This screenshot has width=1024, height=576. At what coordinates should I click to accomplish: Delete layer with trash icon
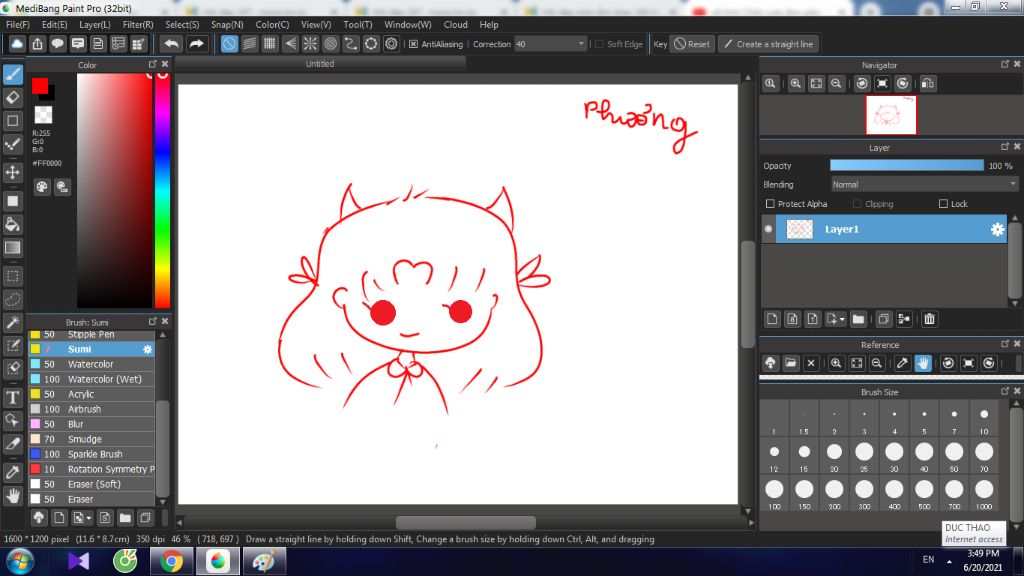[x=929, y=319]
